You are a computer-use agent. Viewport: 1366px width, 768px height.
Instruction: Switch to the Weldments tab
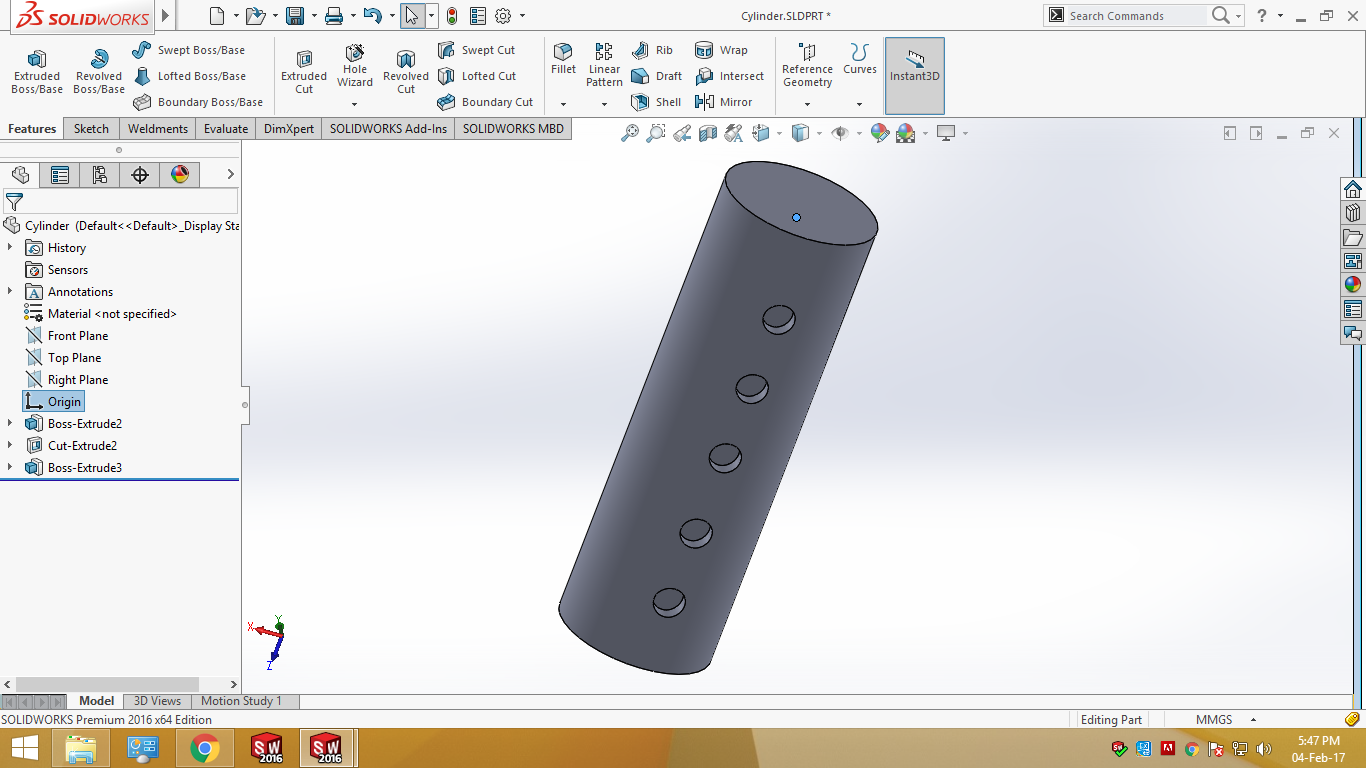[158, 129]
